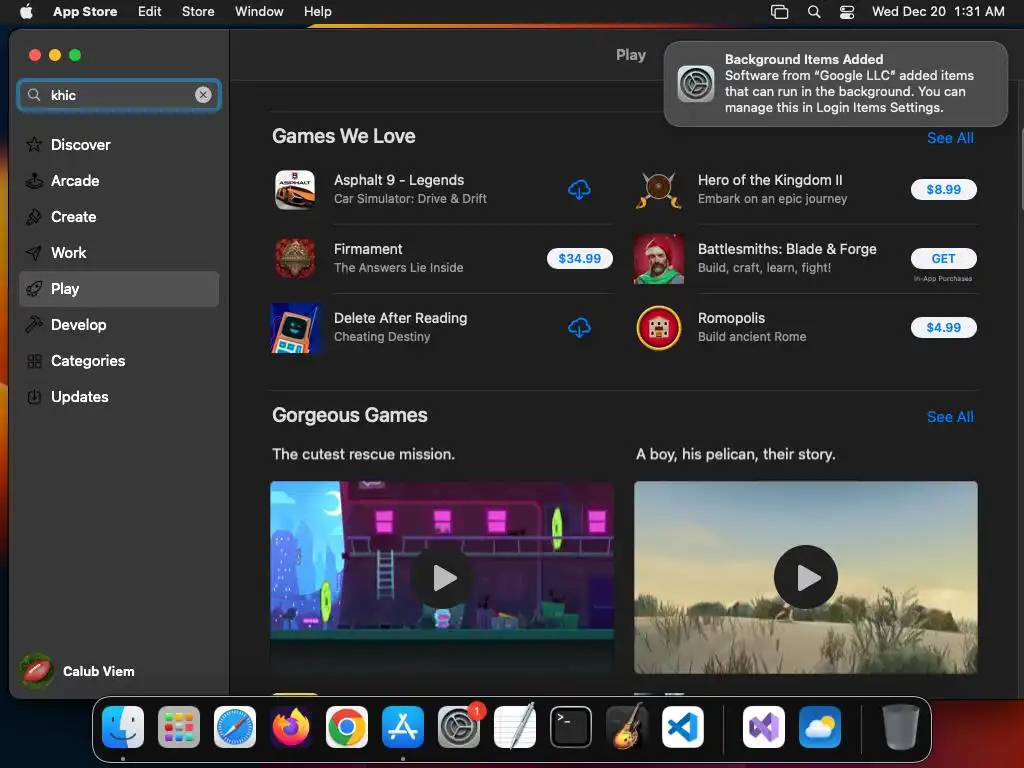
Task: Open the Battlesmiths: Blade & Forge title
Action: tap(787, 249)
